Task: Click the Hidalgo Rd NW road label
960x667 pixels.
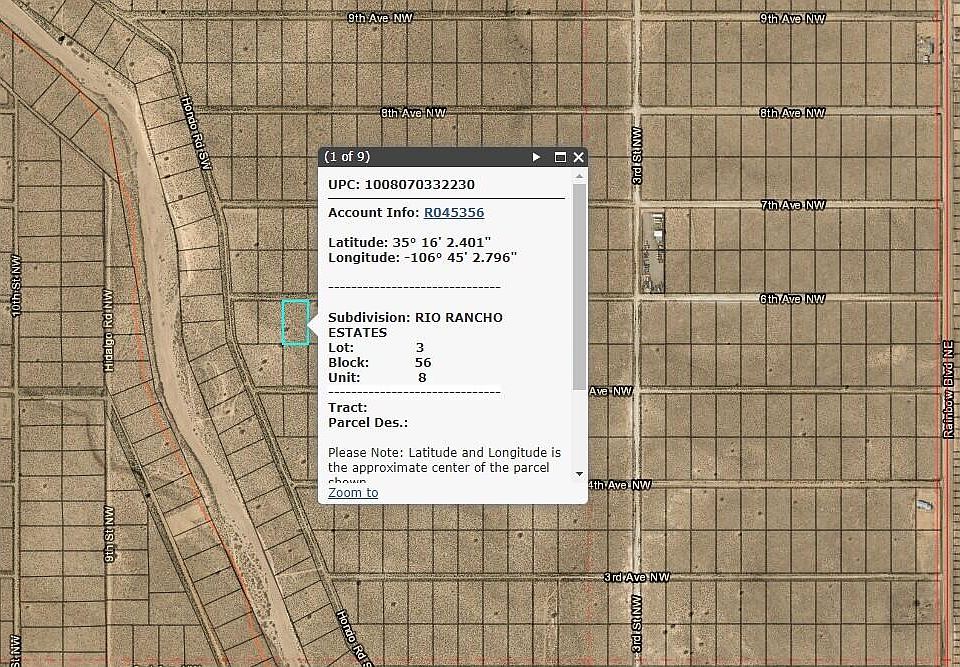Action: pyautogui.click(x=108, y=332)
